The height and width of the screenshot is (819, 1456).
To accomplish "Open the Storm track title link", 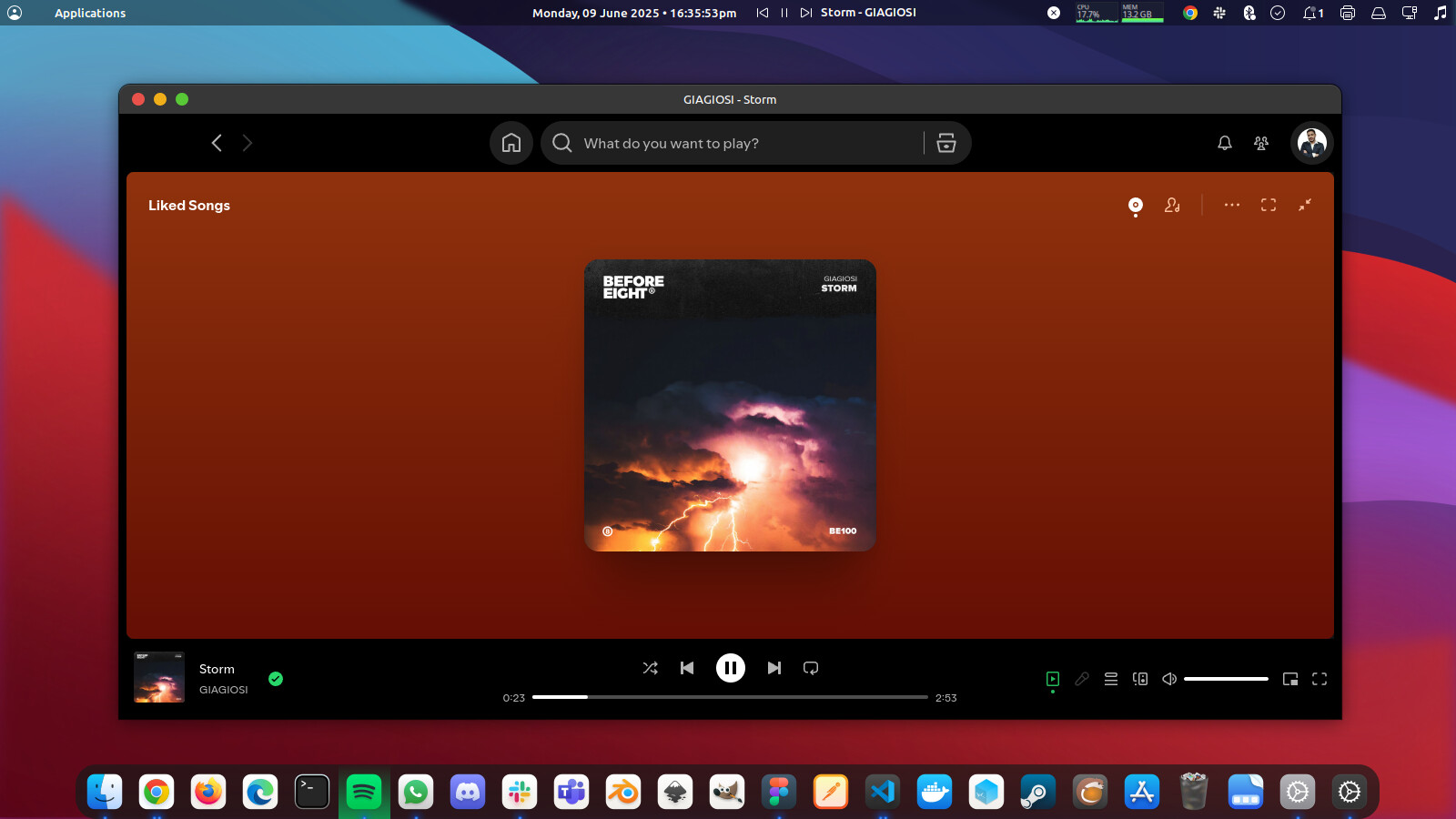I will 217,669.
